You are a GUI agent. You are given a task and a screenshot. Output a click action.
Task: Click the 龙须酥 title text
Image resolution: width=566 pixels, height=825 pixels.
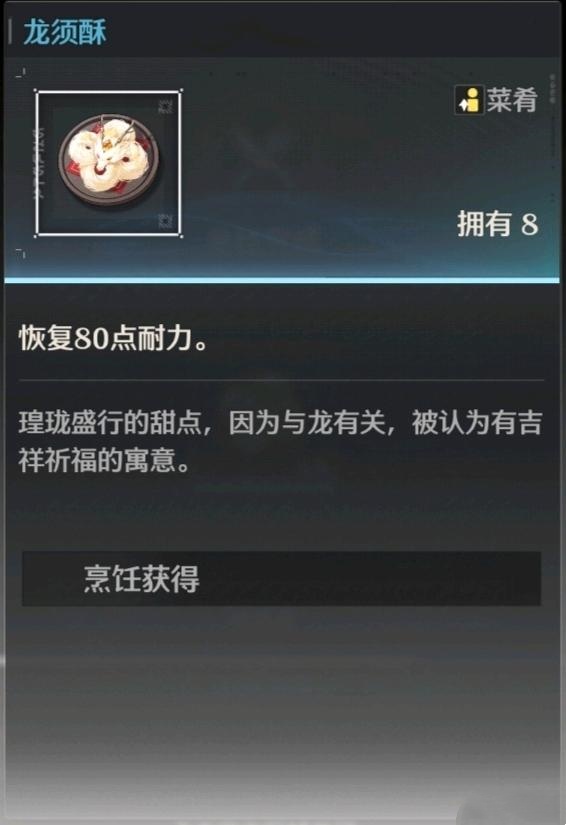coord(65,32)
